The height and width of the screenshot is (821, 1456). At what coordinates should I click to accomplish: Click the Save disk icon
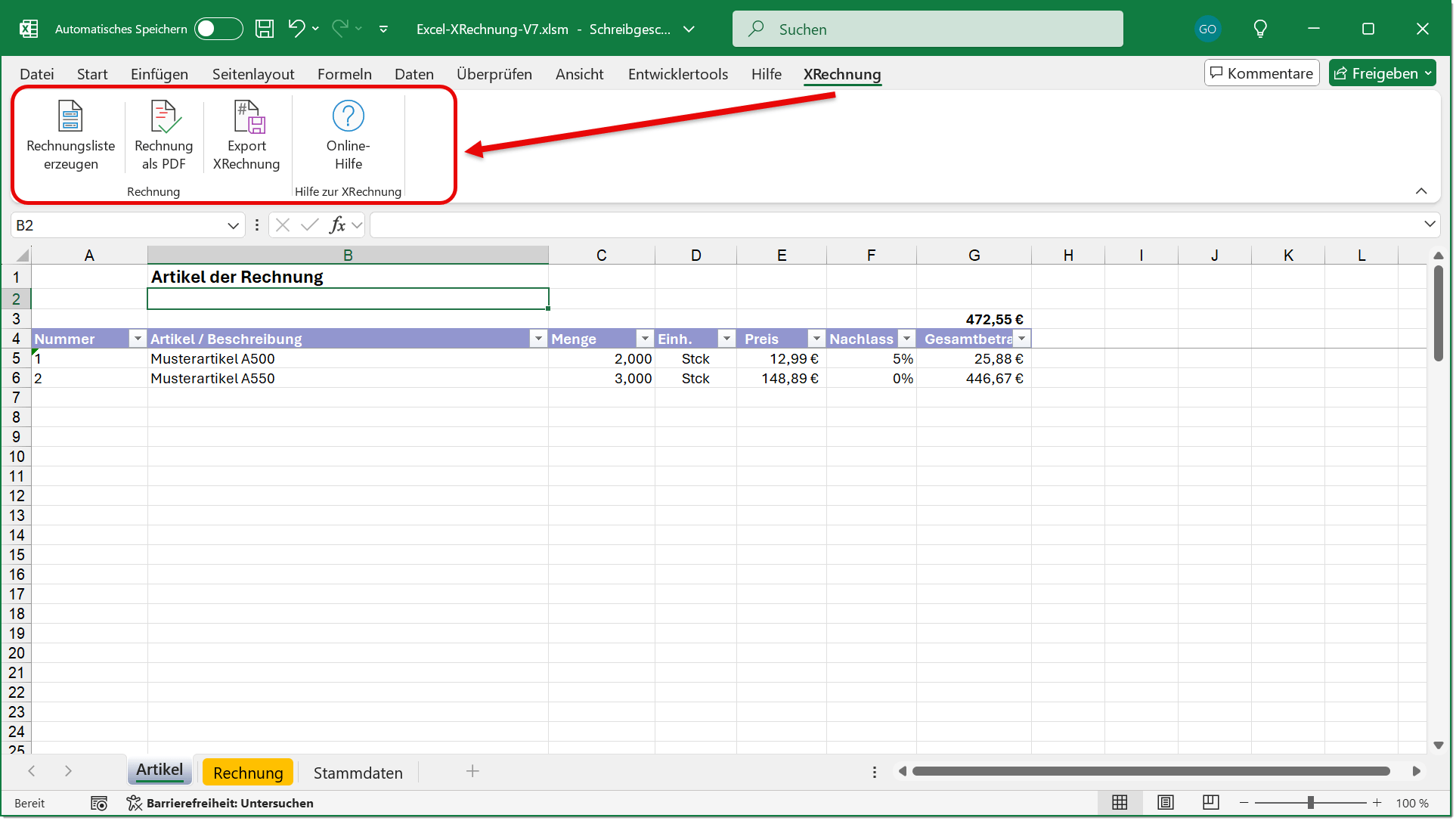(265, 29)
